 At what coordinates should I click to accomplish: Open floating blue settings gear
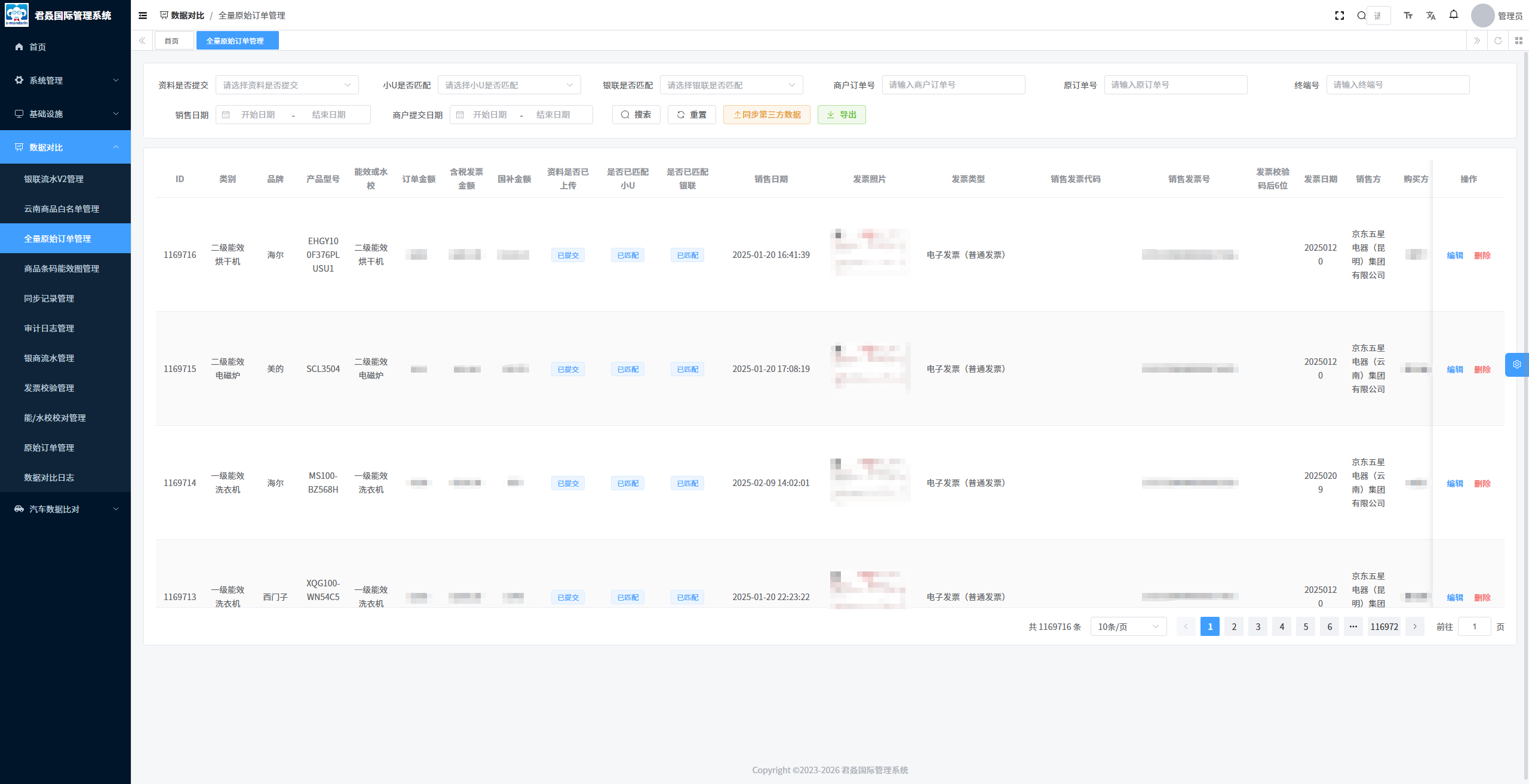(x=1517, y=364)
